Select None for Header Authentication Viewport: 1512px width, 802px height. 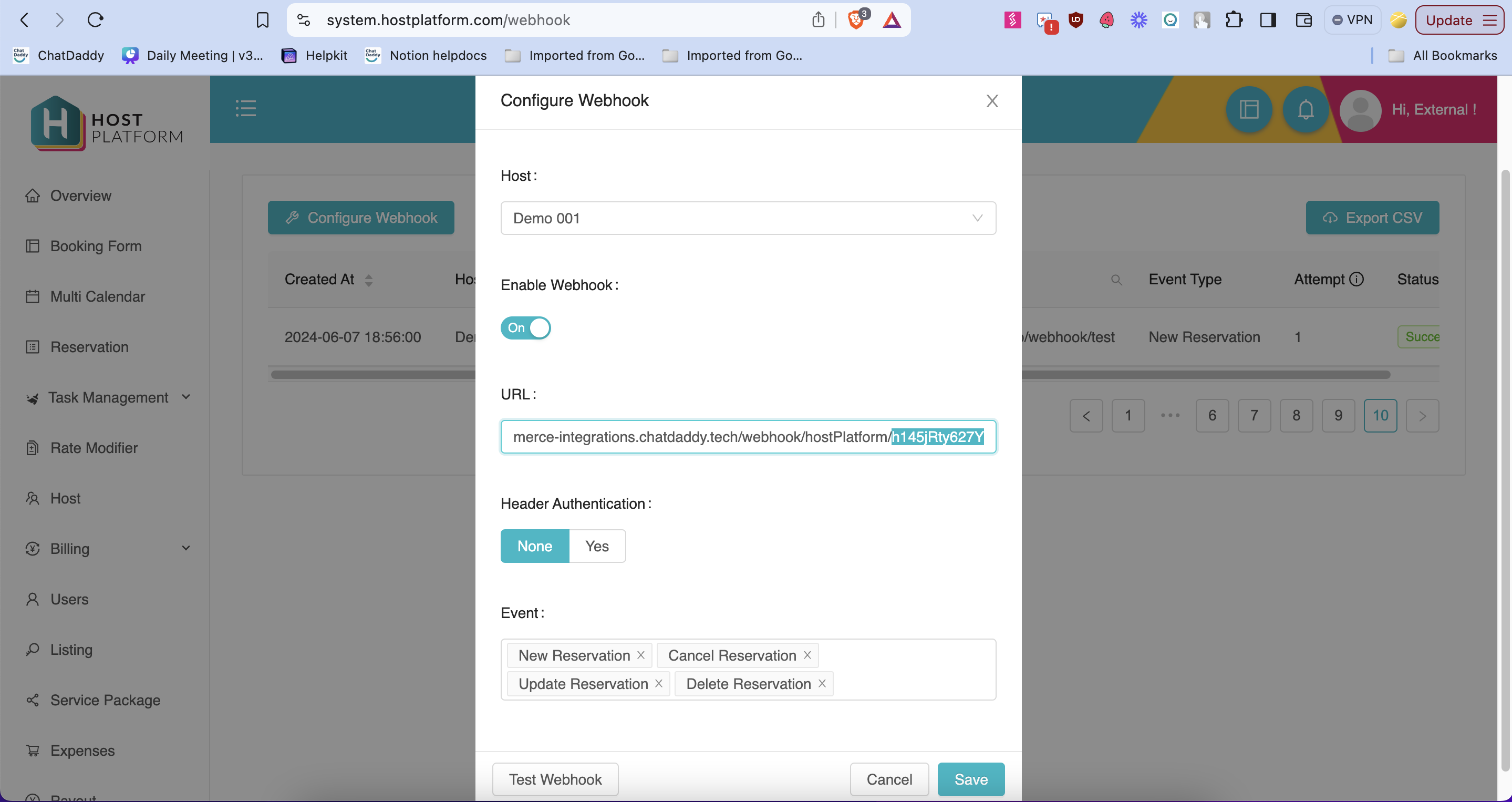[x=535, y=546]
